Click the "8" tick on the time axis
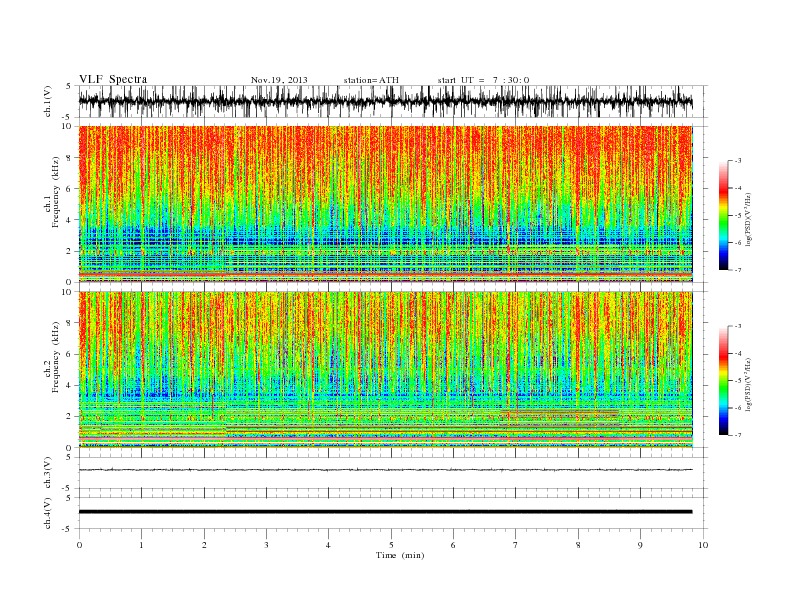This screenshot has height=612, width=792. 578,545
